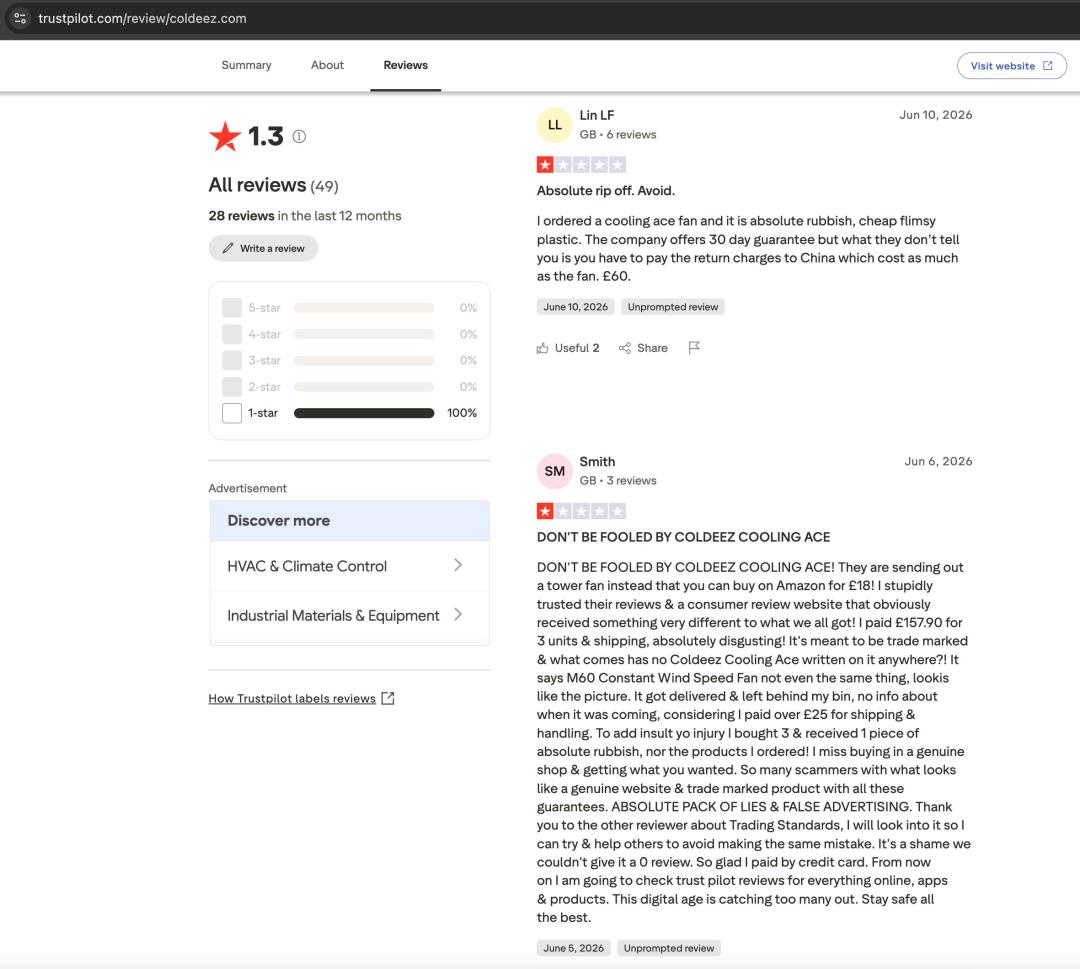The image size is (1080, 969).
Task: Click the Visit website button
Action: pyautogui.click(x=1011, y=65)
